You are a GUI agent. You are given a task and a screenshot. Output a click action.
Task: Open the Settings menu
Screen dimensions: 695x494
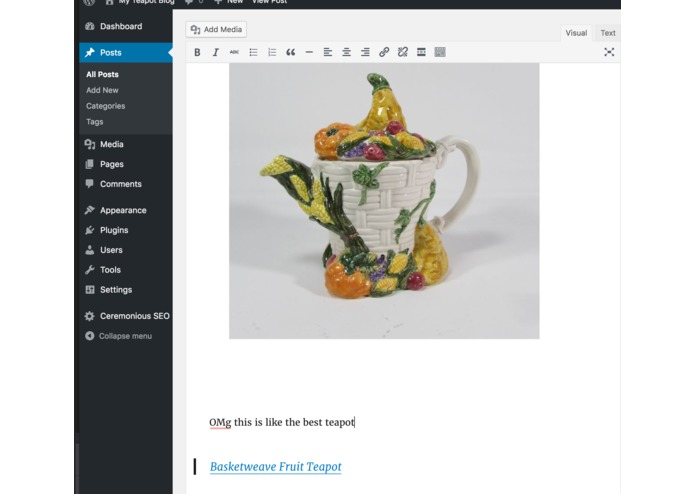[x=126, y=290]
